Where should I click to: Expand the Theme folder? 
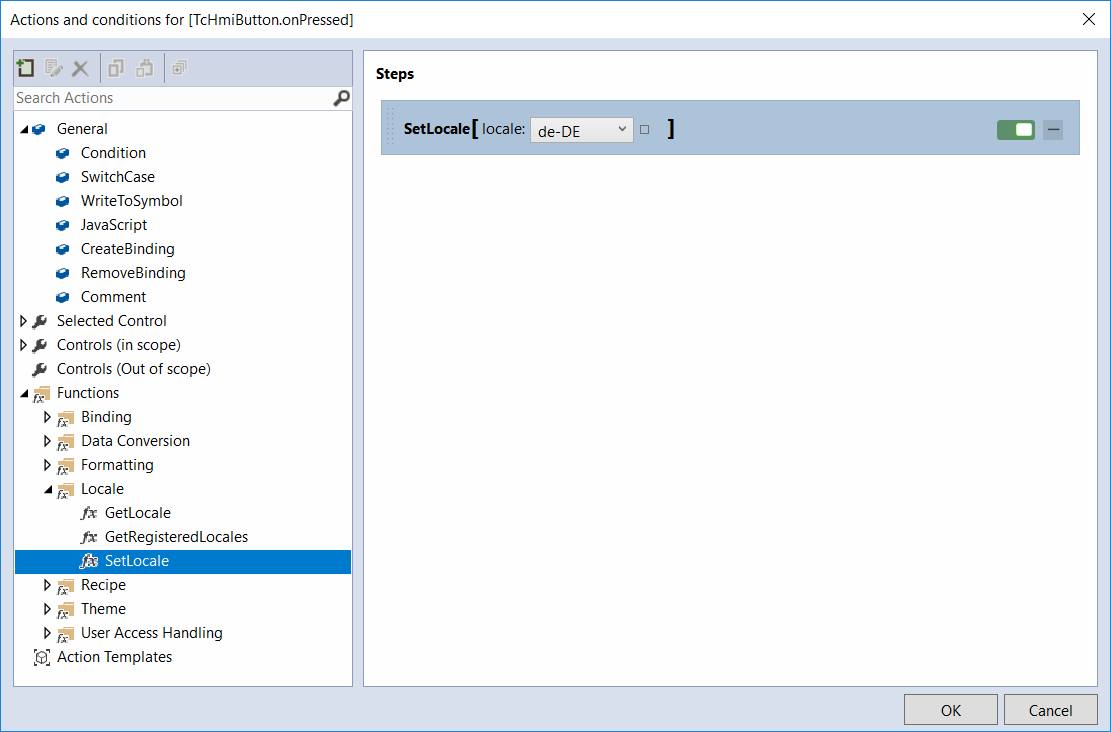(47, 609)
